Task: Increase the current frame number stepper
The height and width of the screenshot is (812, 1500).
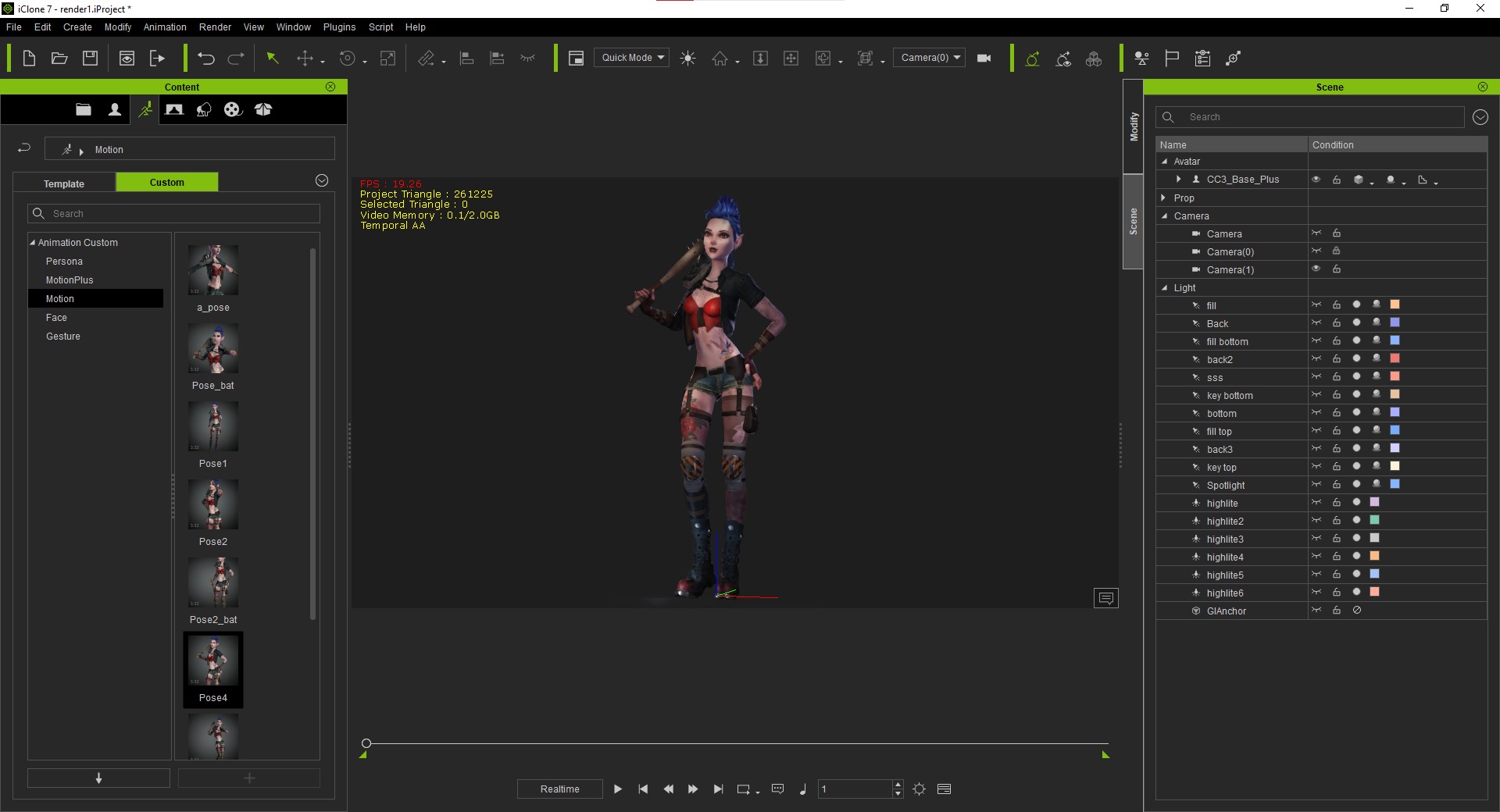Action: tap(898, 784)
